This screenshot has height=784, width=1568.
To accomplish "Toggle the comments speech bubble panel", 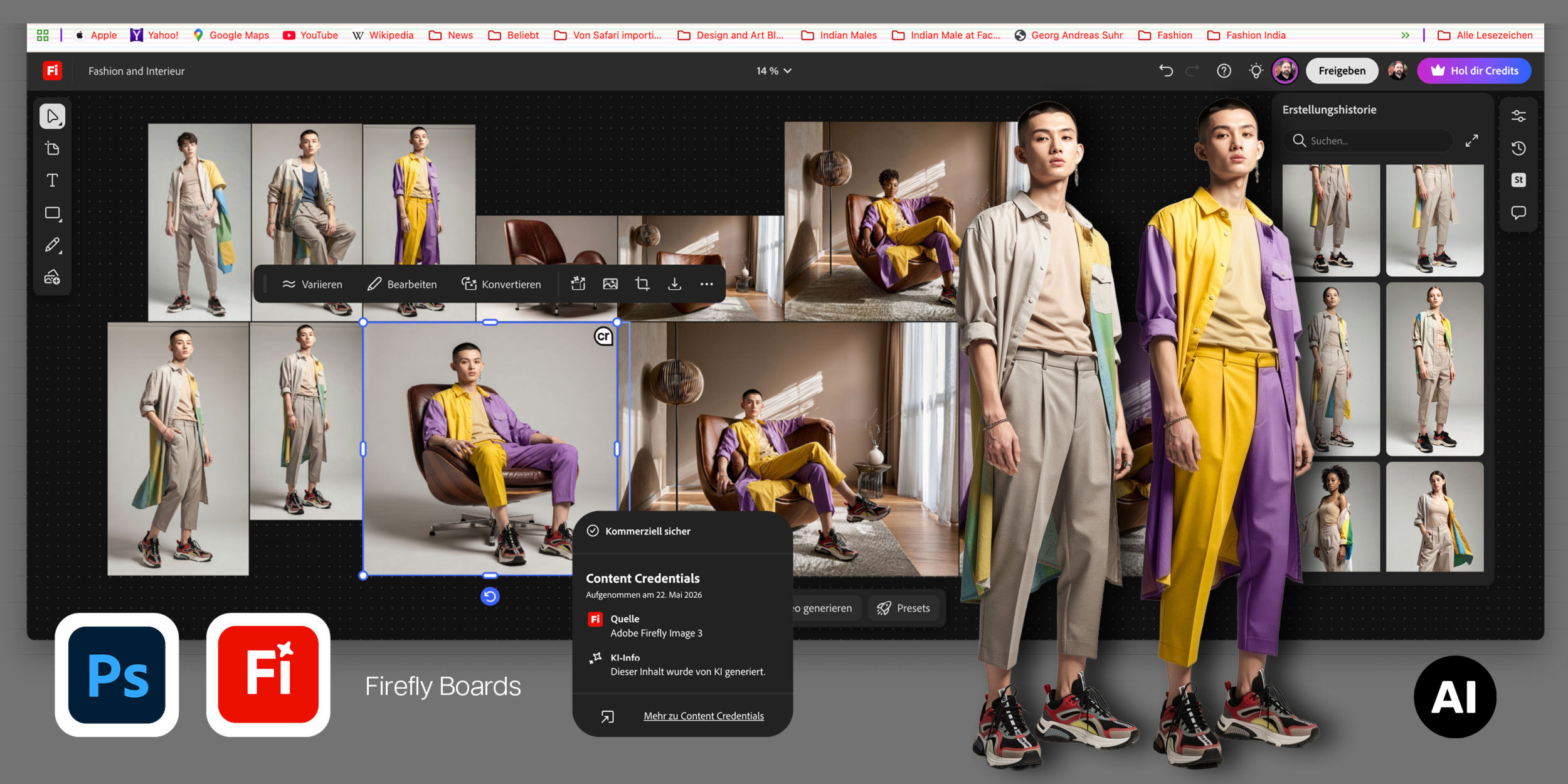I will point(1518,213).
